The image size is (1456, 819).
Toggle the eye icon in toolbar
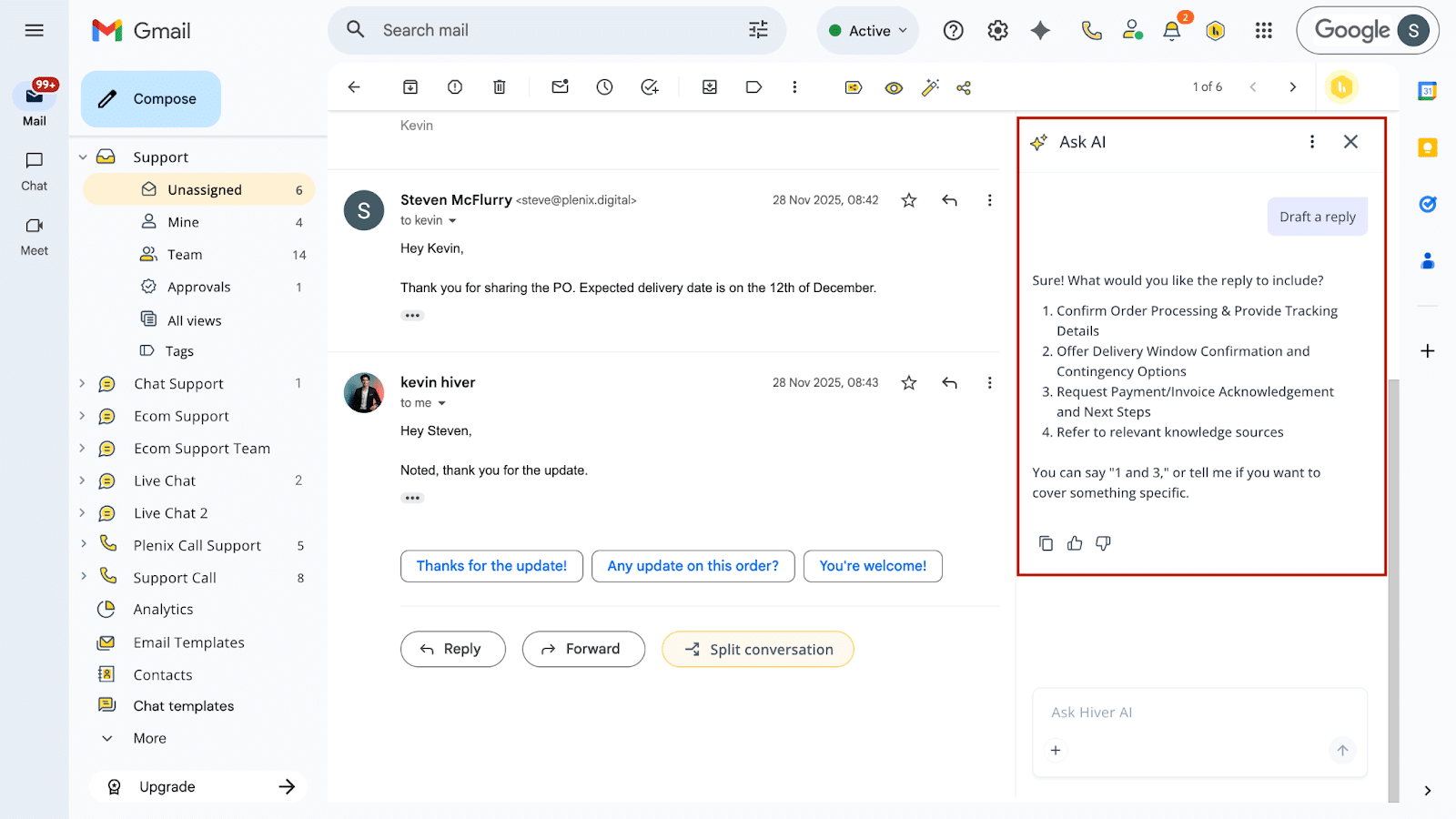tap(894, 88)
